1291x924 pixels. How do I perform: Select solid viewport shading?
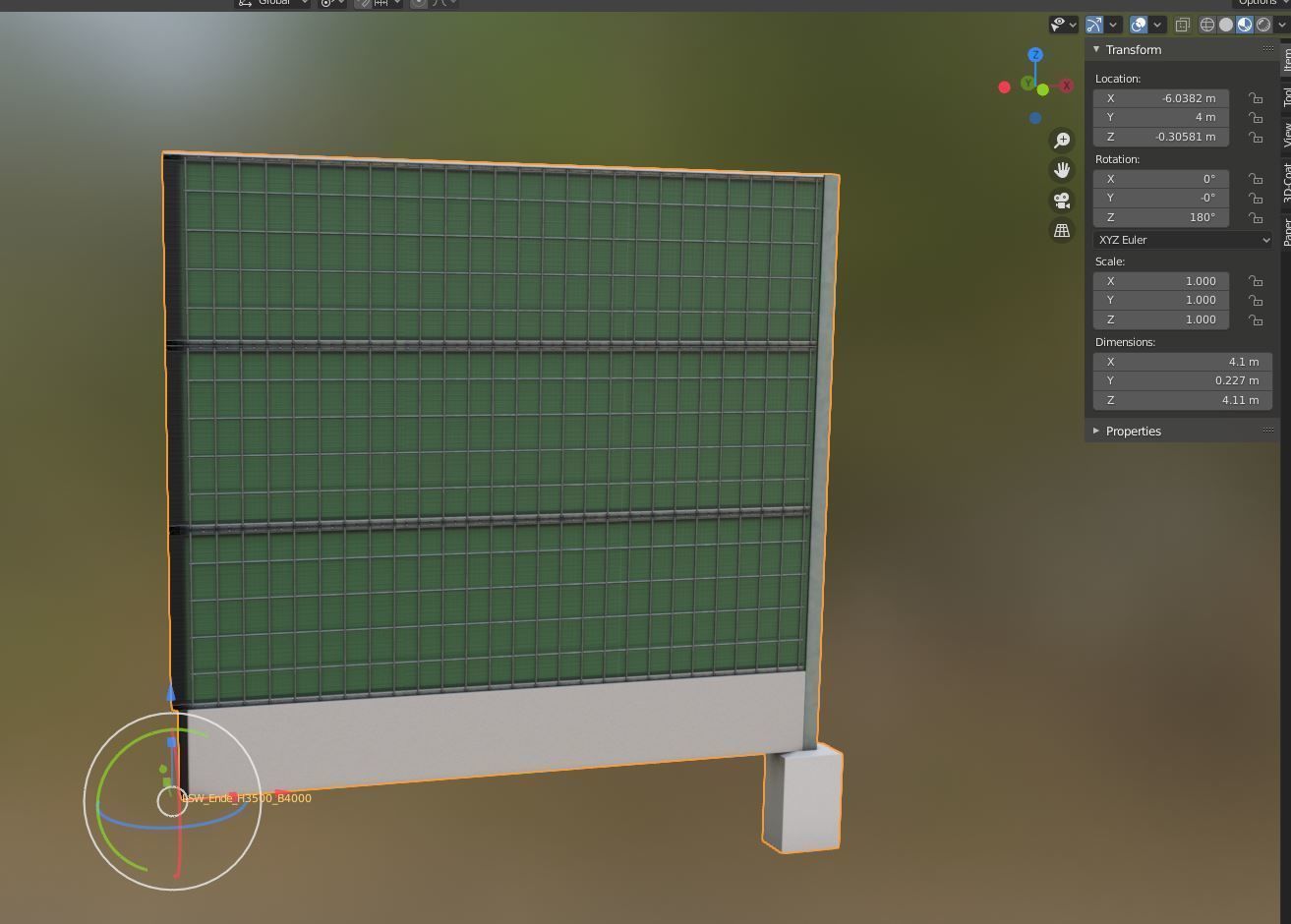[x=1226, y=25]
